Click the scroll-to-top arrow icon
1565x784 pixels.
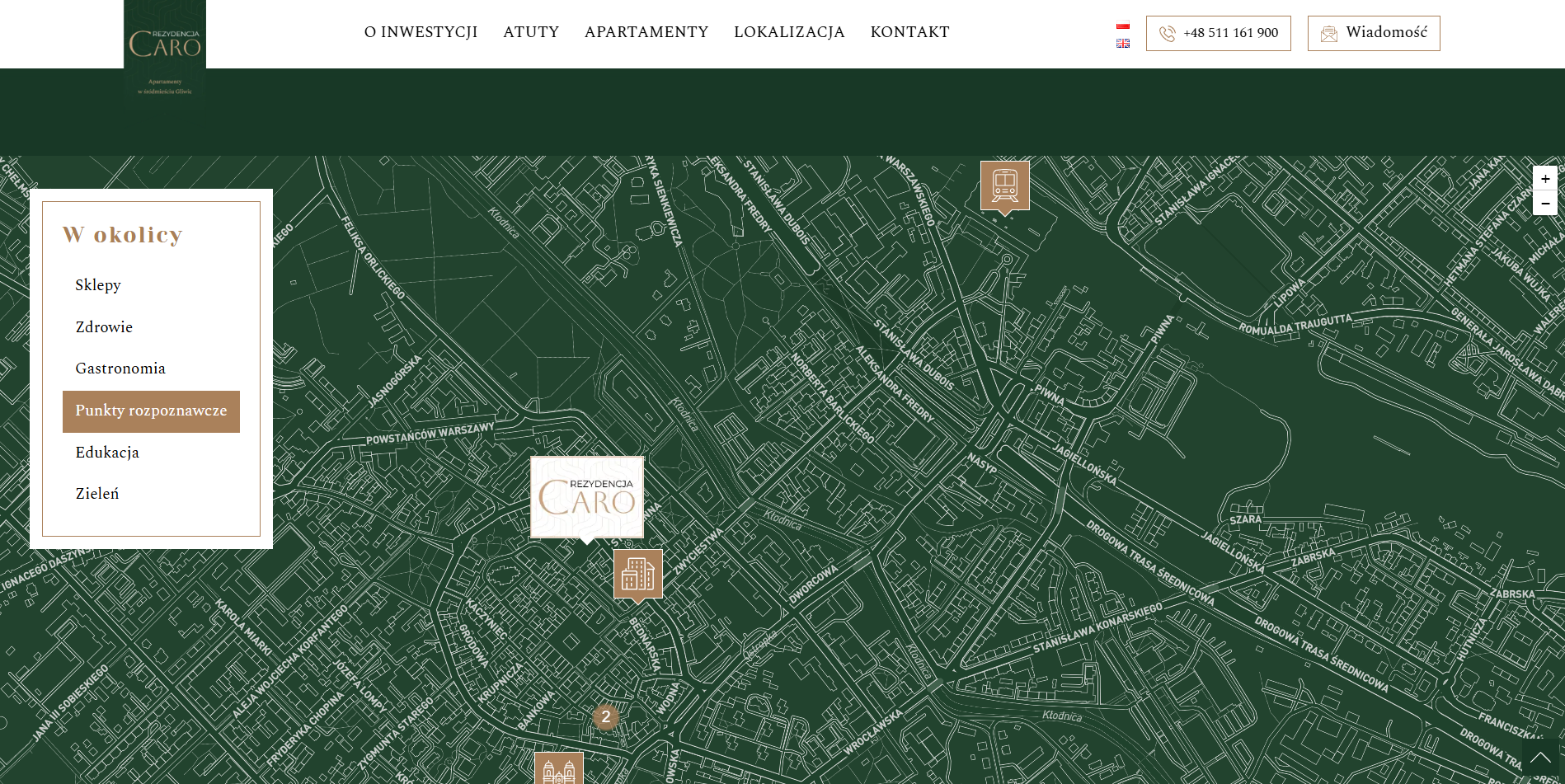1540,757
